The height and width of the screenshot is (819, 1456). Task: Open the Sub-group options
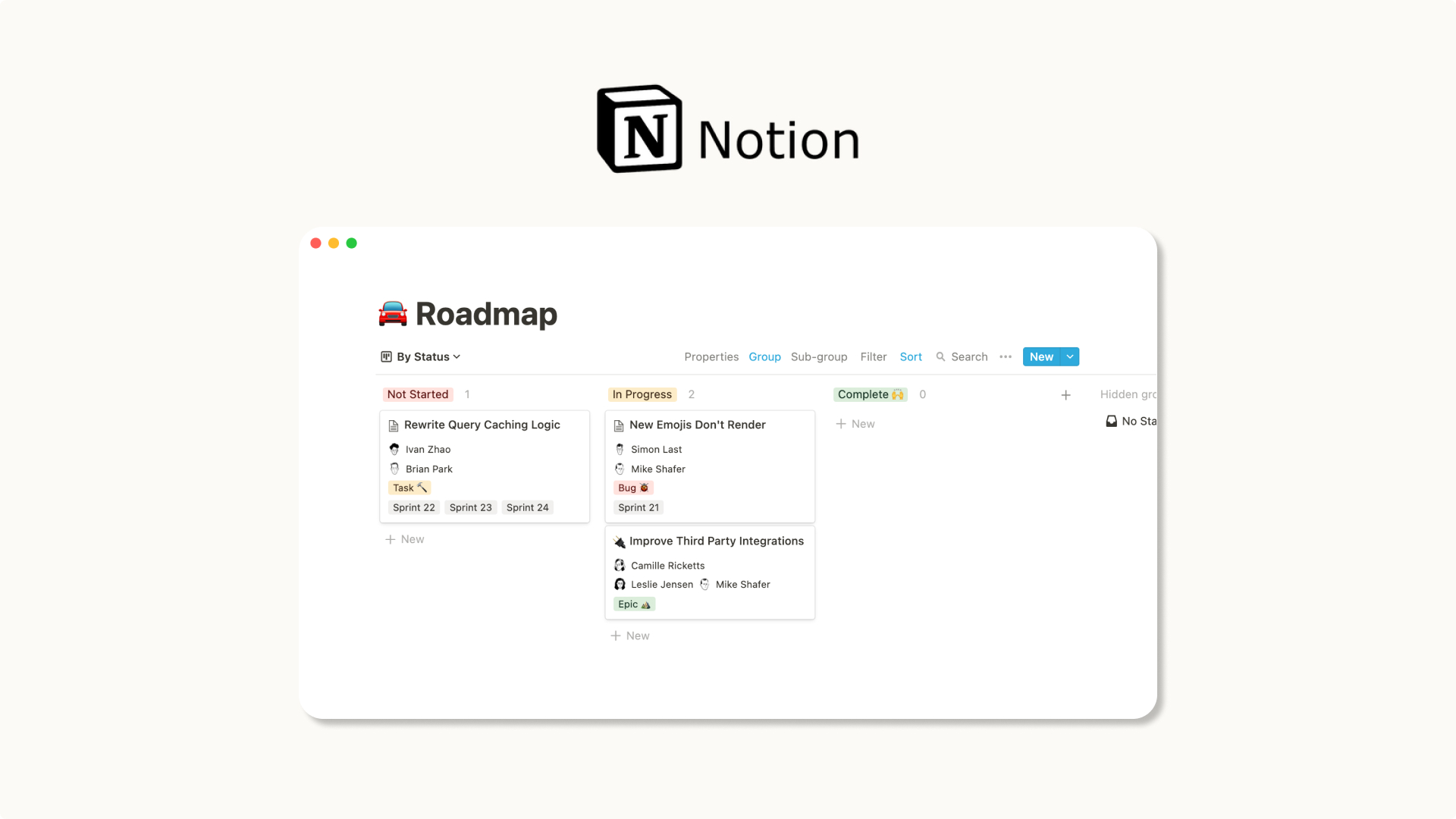coord(819,356)
